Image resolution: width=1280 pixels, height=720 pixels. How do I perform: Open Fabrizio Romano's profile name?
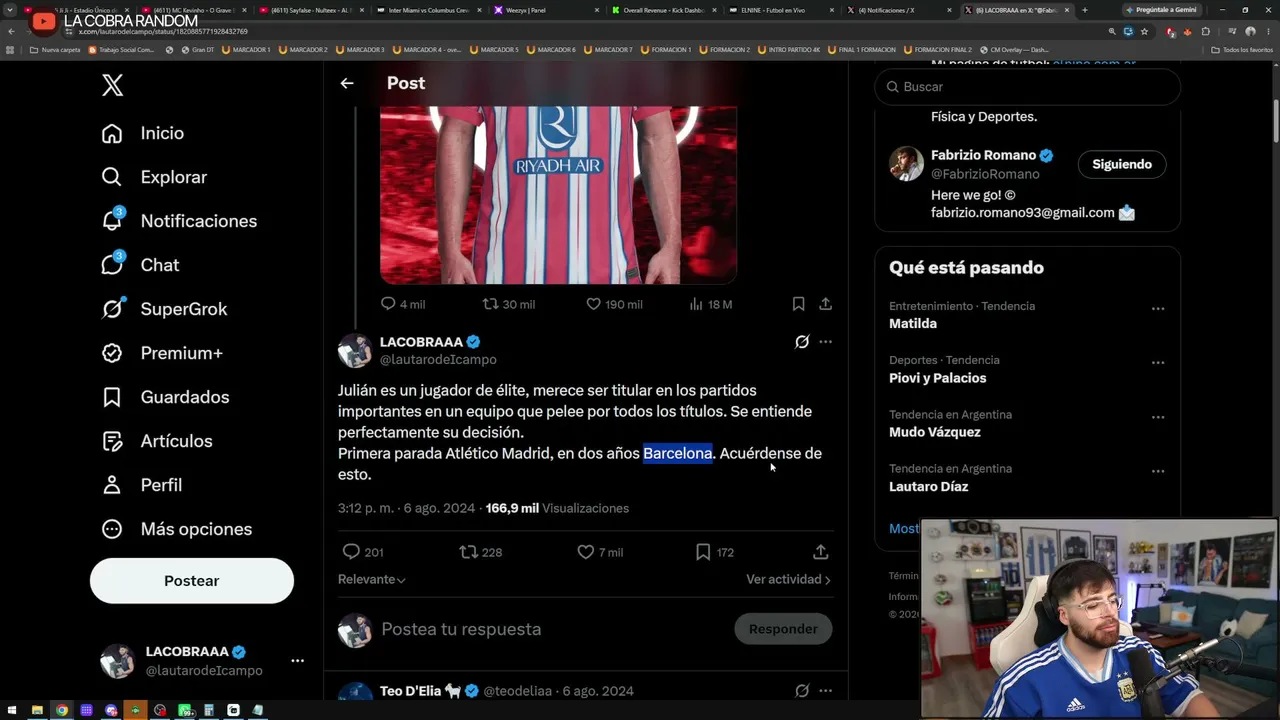pos(983,155)
